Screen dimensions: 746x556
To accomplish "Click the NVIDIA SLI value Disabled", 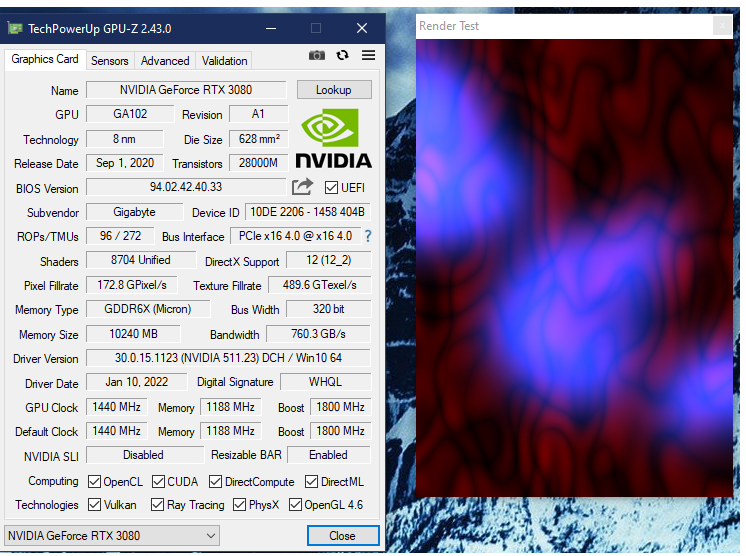I will pyautogui.click(x=145, y=455).
